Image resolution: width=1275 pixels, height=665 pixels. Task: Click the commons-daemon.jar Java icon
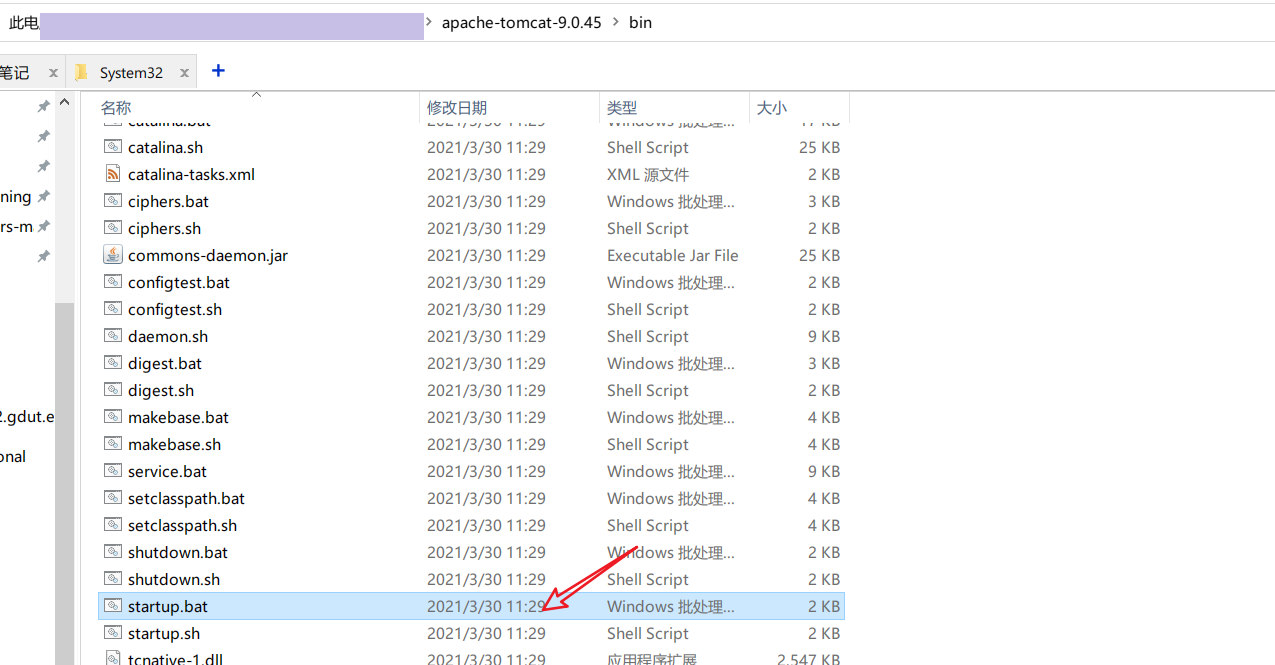coord(113,255)
